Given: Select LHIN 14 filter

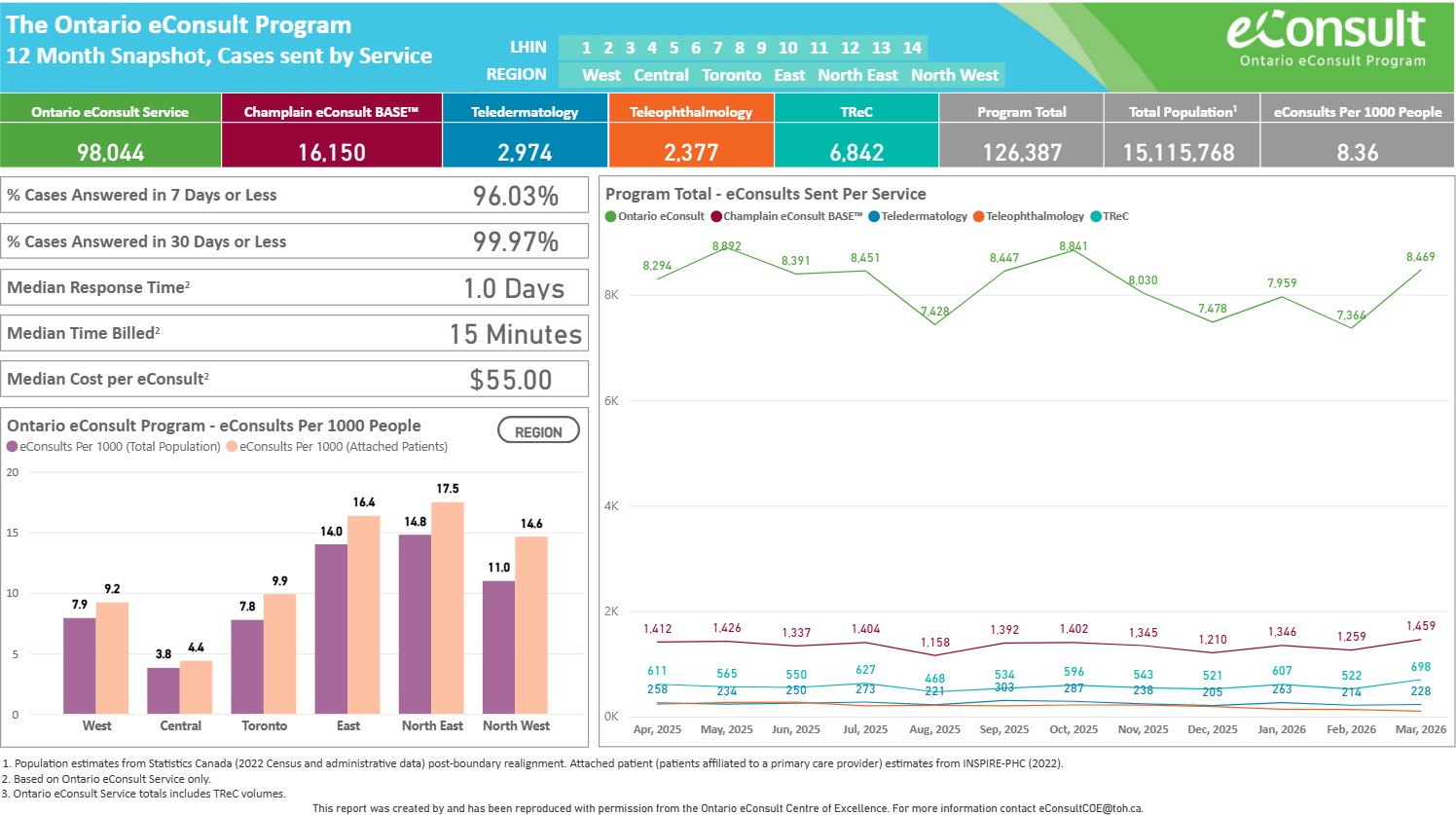Looking at the screenshot, I should 912,48.
